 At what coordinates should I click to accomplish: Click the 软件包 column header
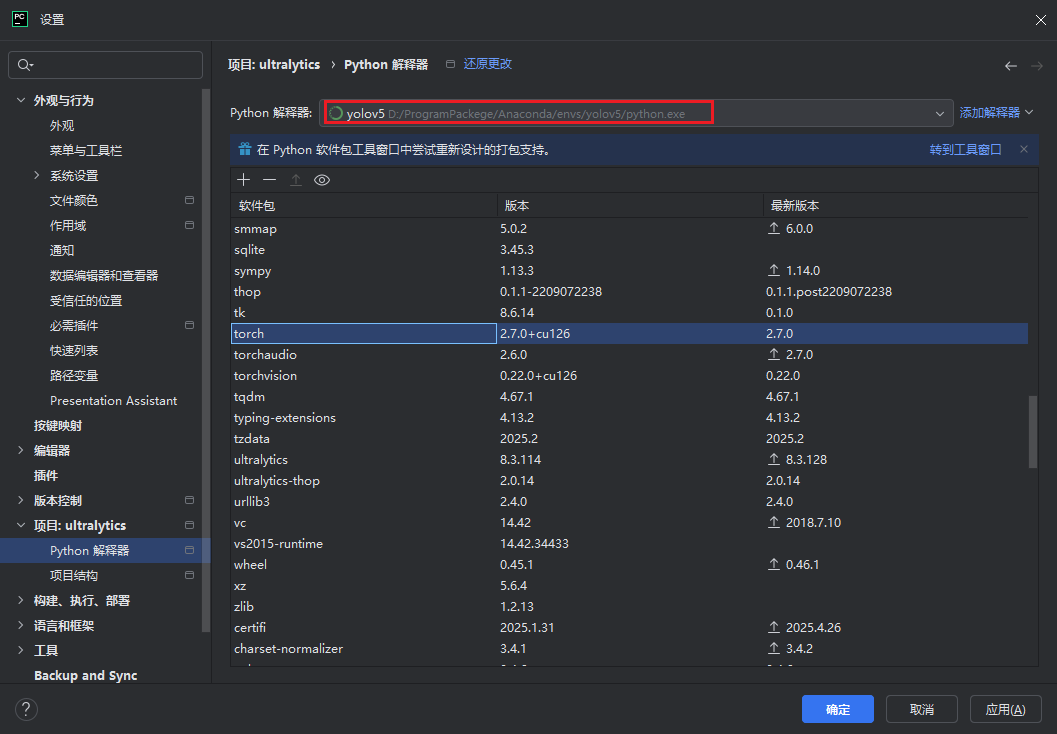click(364, 206)
